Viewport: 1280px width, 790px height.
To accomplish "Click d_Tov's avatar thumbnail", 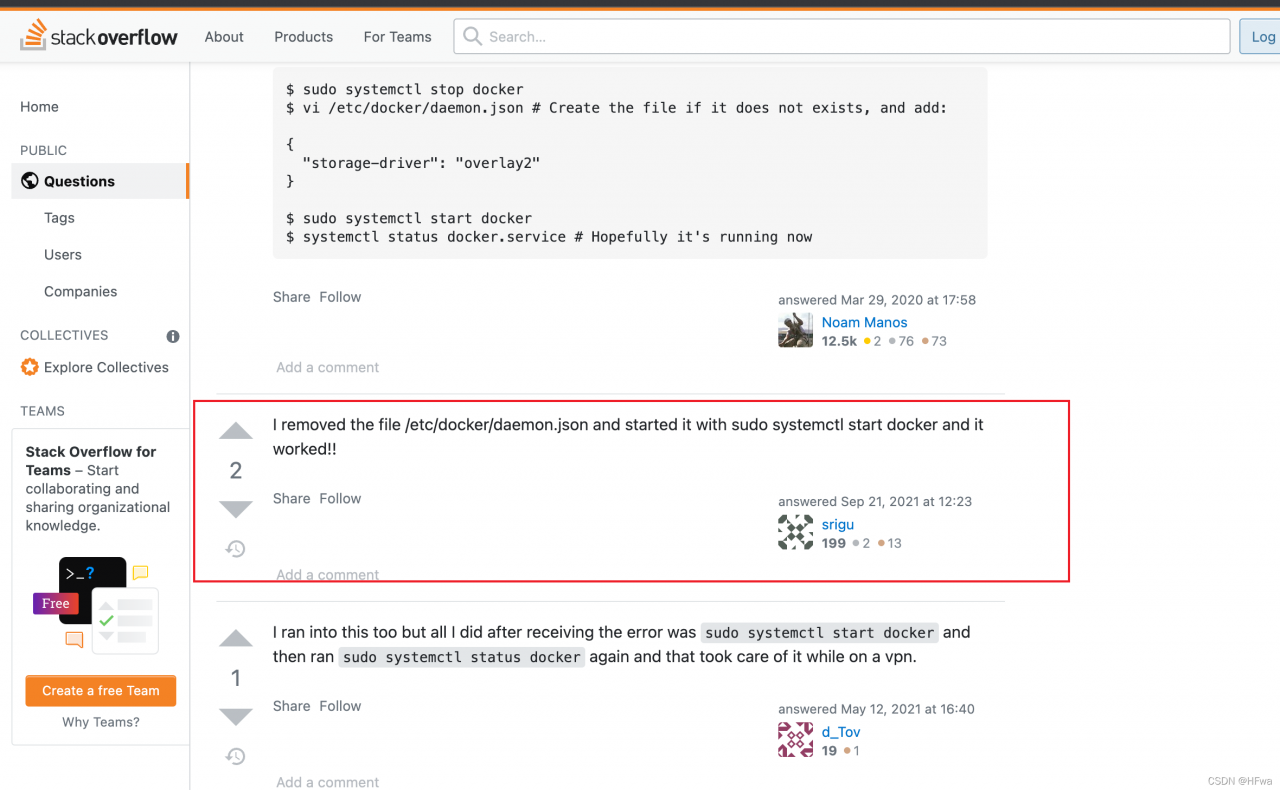I will tap(795, 739).
